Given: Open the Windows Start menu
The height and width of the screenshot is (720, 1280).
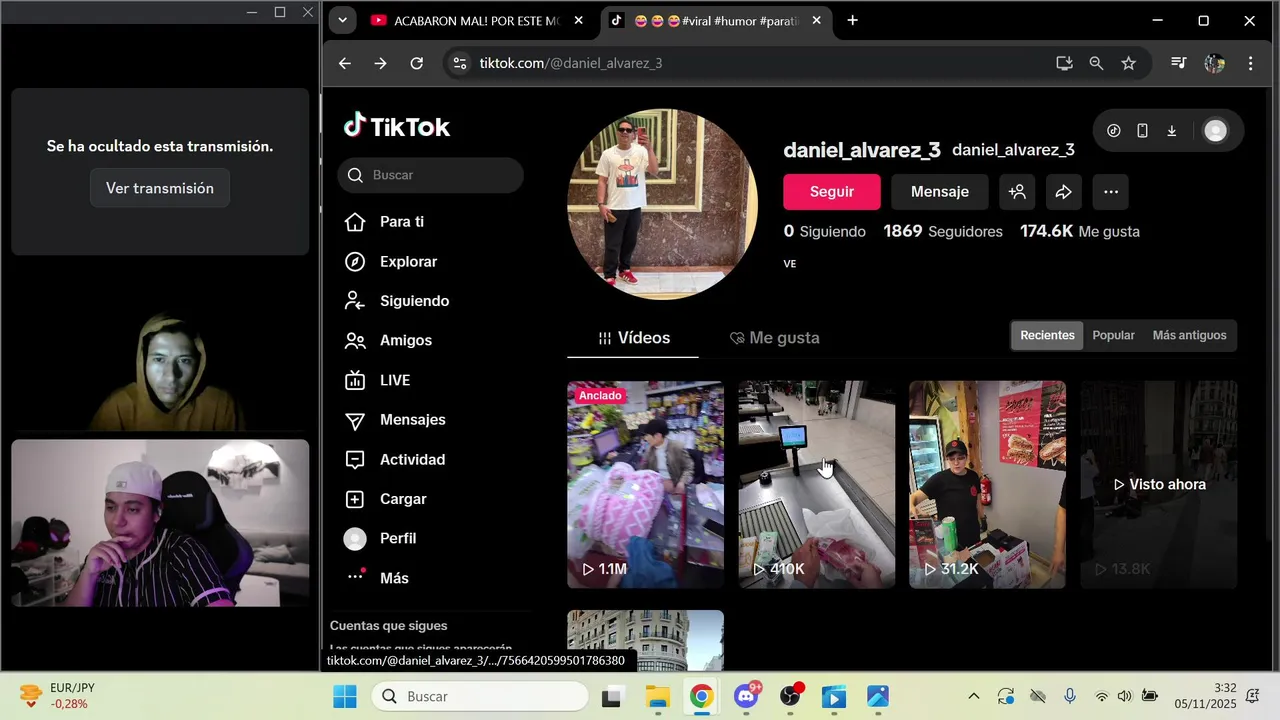Looking at the screenshot, I should [344, 696].
